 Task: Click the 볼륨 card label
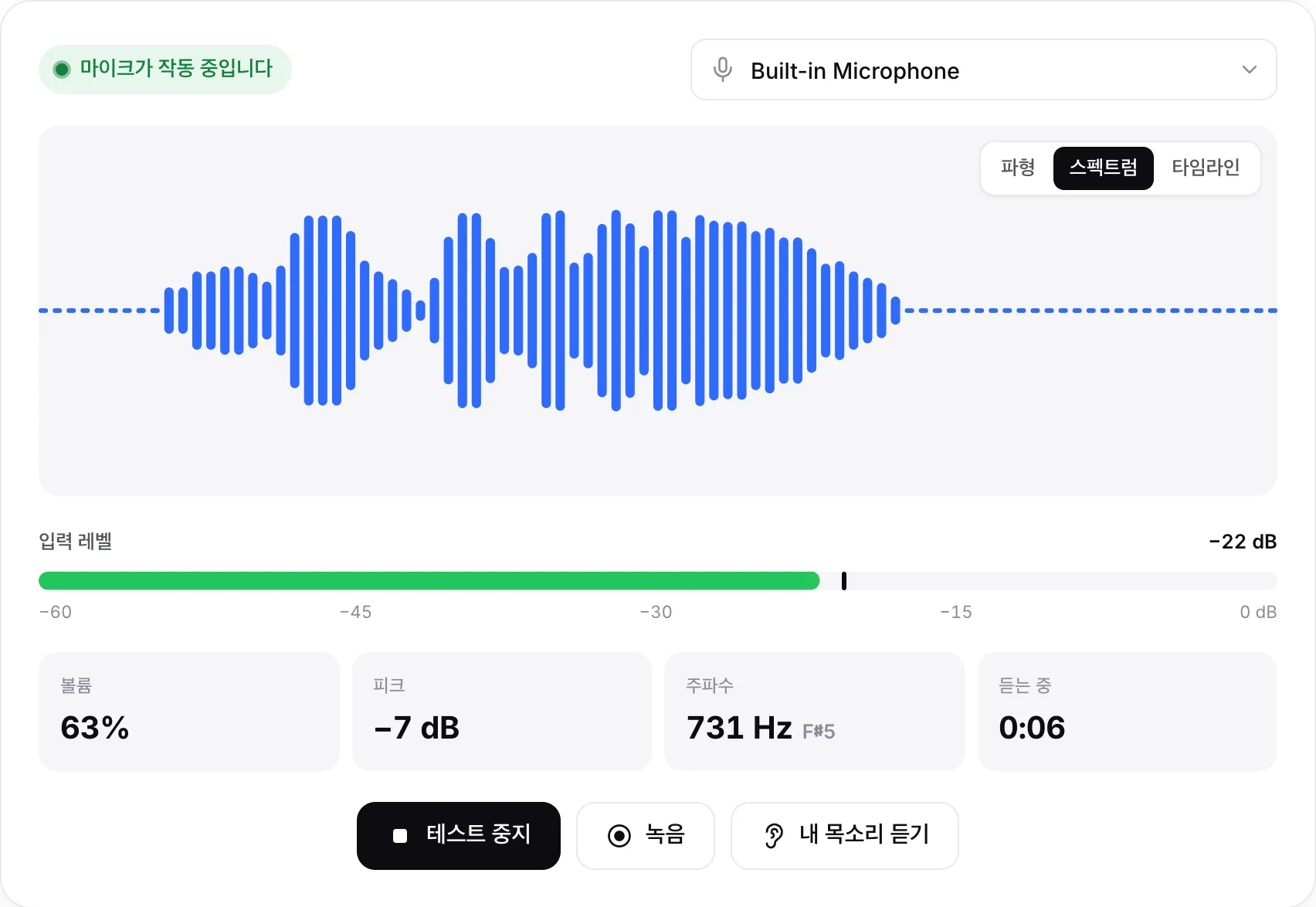[76, 685]
